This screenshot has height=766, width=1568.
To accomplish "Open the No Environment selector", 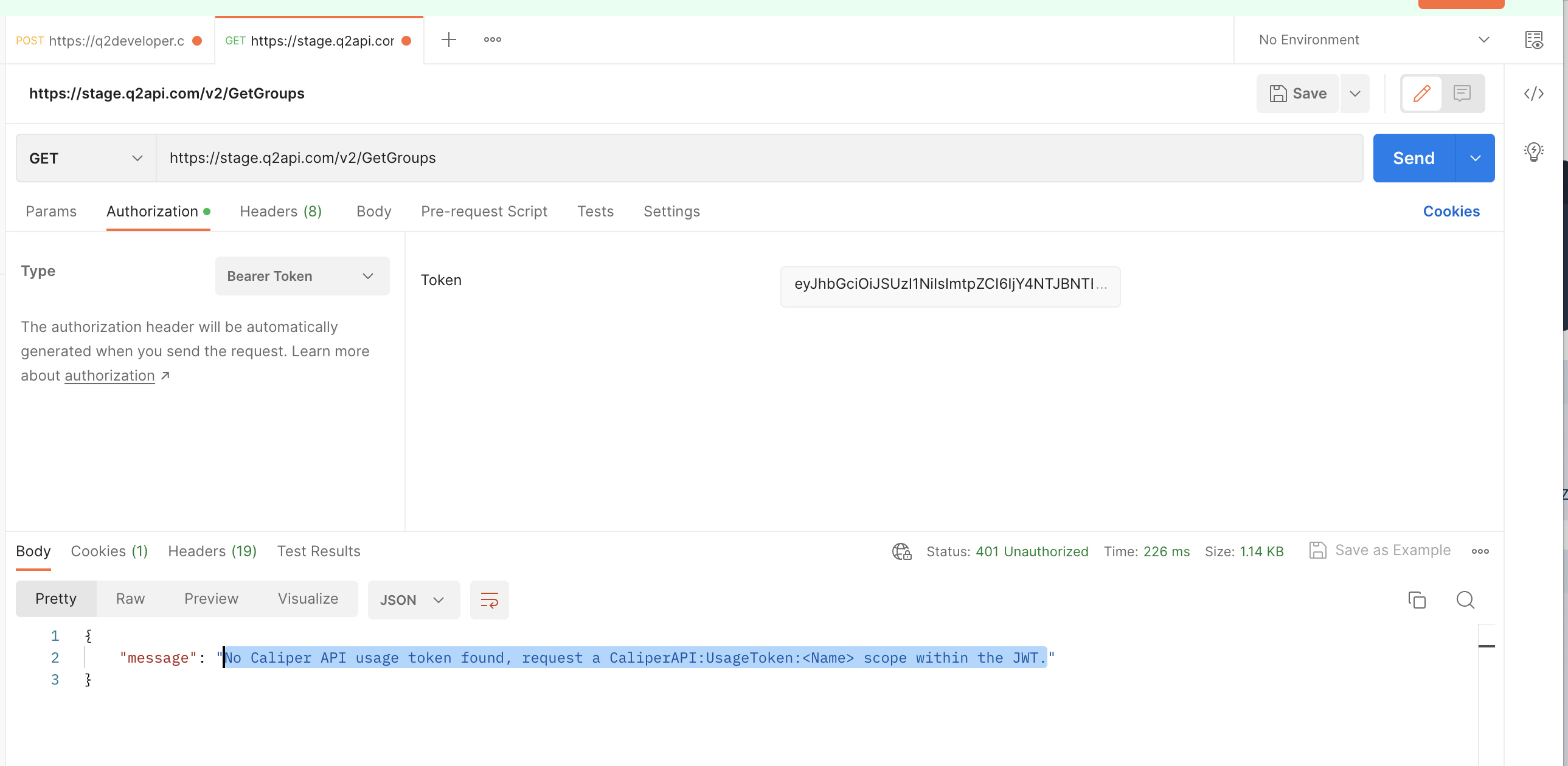I will (x=1373, y=40).
